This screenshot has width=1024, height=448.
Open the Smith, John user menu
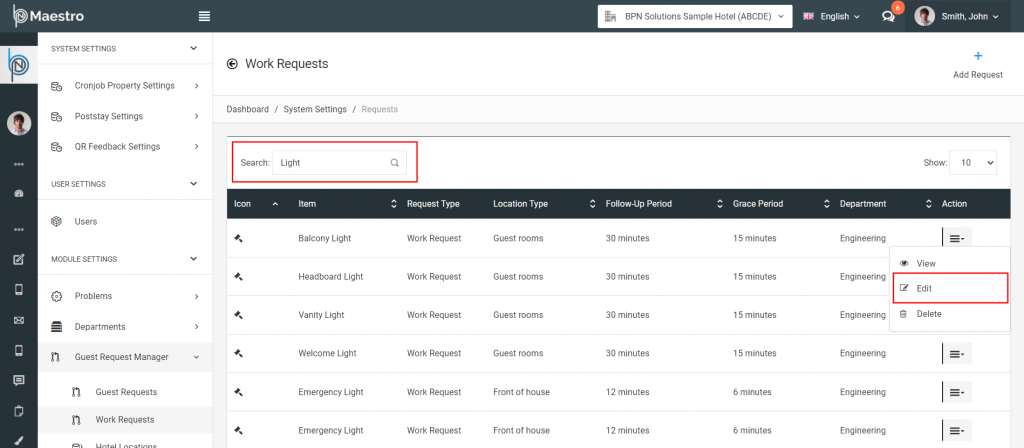[x=957, y=16]
